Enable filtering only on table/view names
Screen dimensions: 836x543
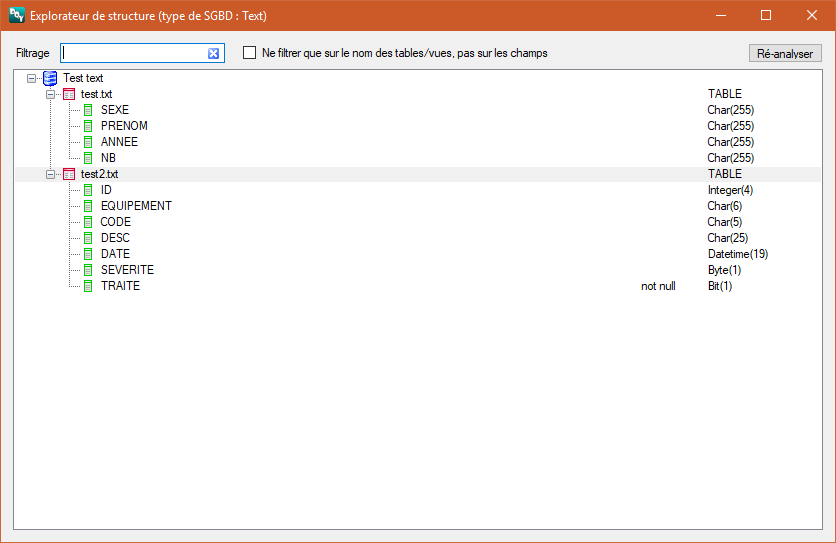click(x=250, y=53)
